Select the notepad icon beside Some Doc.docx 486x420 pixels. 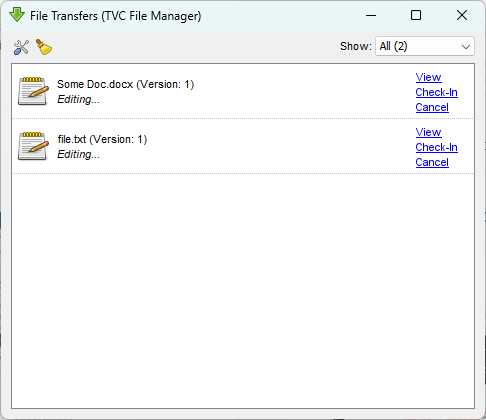[x=33, y=91]
